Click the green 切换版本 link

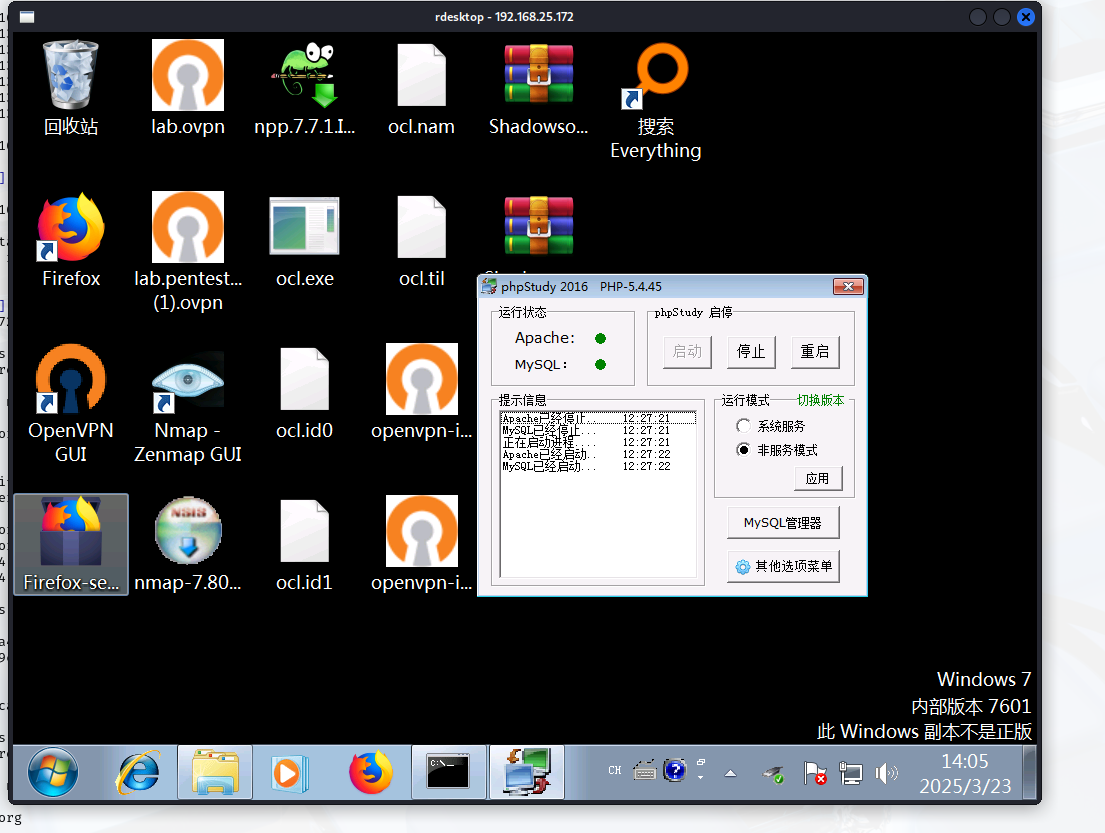pos(820,400)
